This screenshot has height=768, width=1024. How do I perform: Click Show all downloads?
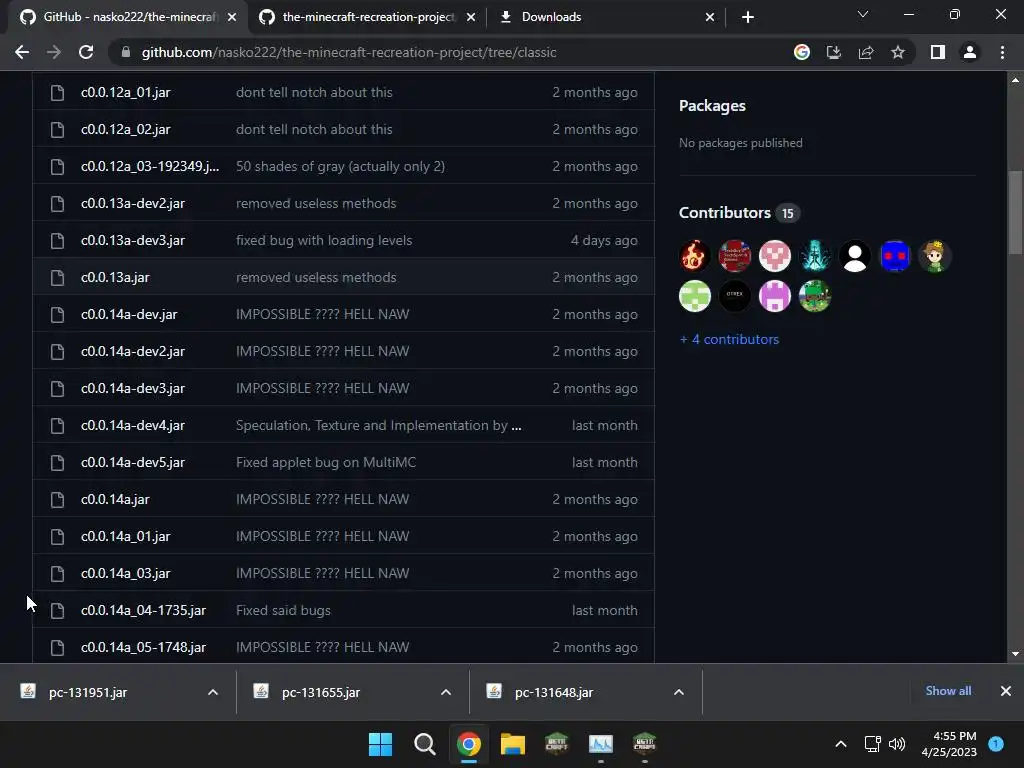pyautogui.click(x=948, y=691)
